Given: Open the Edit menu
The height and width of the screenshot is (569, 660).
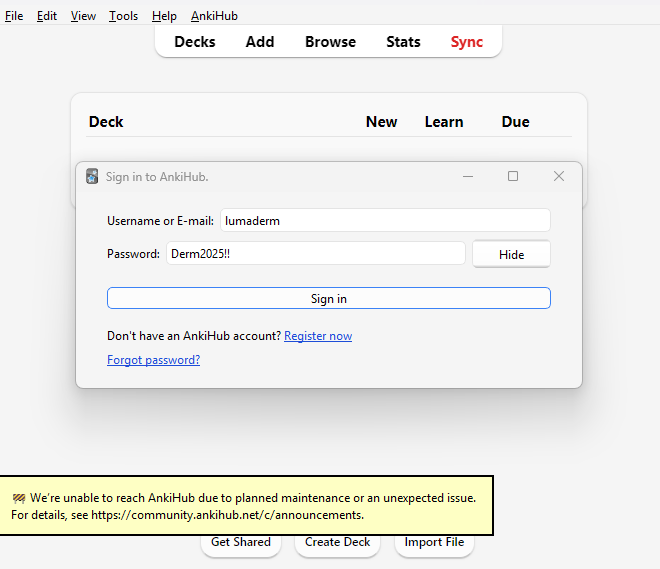Looking at the screenshot, I should tap(47, 16).
